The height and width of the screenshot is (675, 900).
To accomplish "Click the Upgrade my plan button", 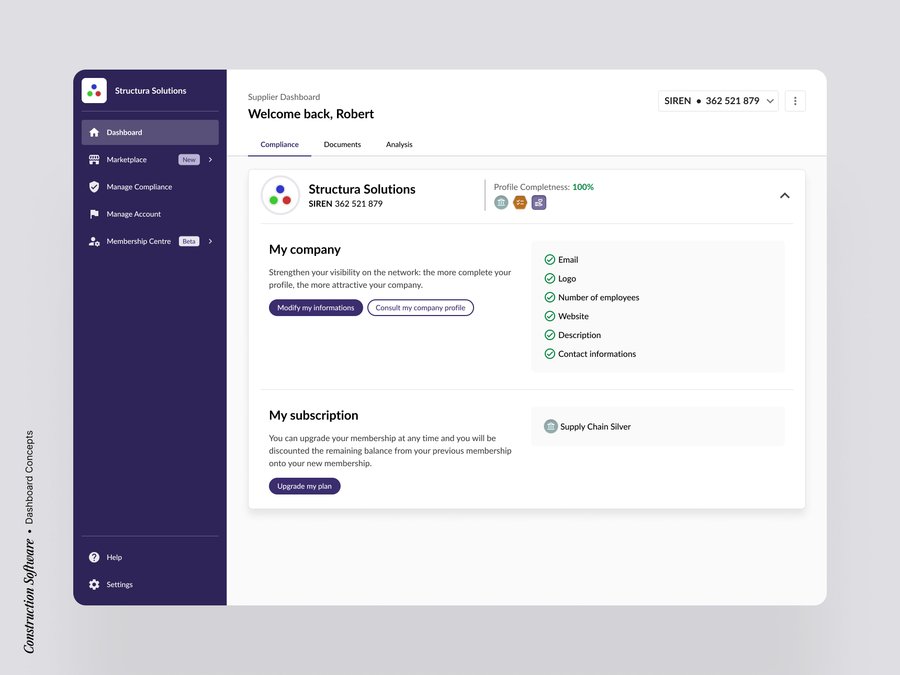I will click(304, 486).
